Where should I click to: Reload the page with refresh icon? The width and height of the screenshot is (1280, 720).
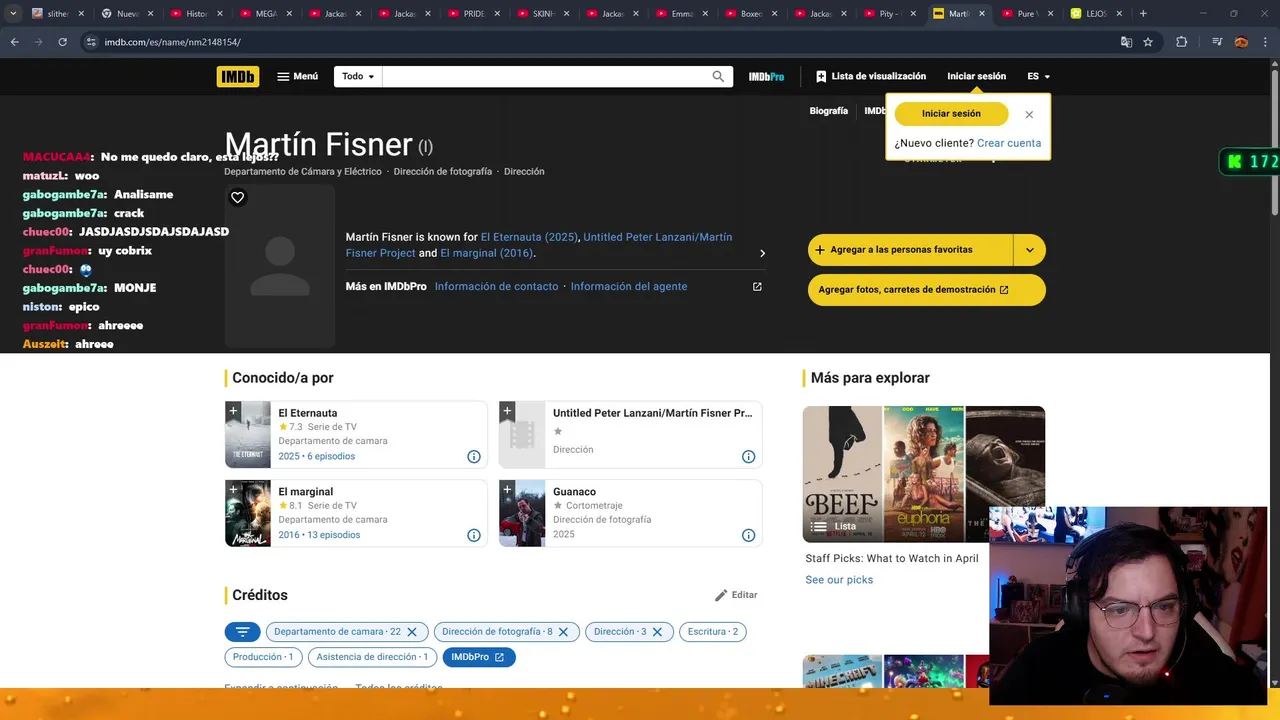click(x=62, y=42)
